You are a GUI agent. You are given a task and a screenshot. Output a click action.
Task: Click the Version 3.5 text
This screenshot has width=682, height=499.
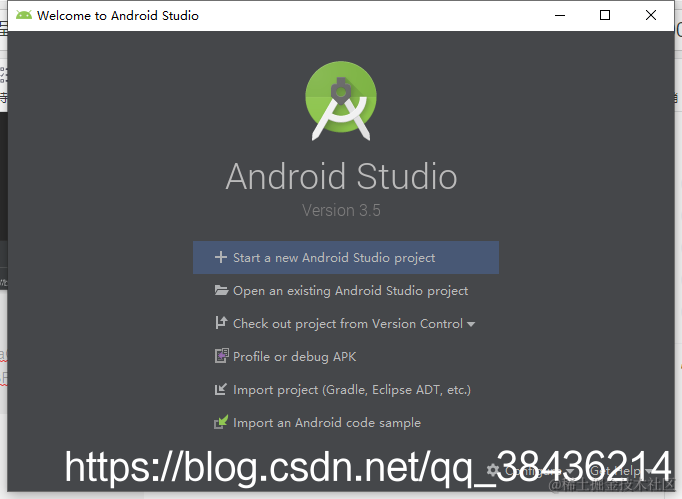[x=341, y=211]
